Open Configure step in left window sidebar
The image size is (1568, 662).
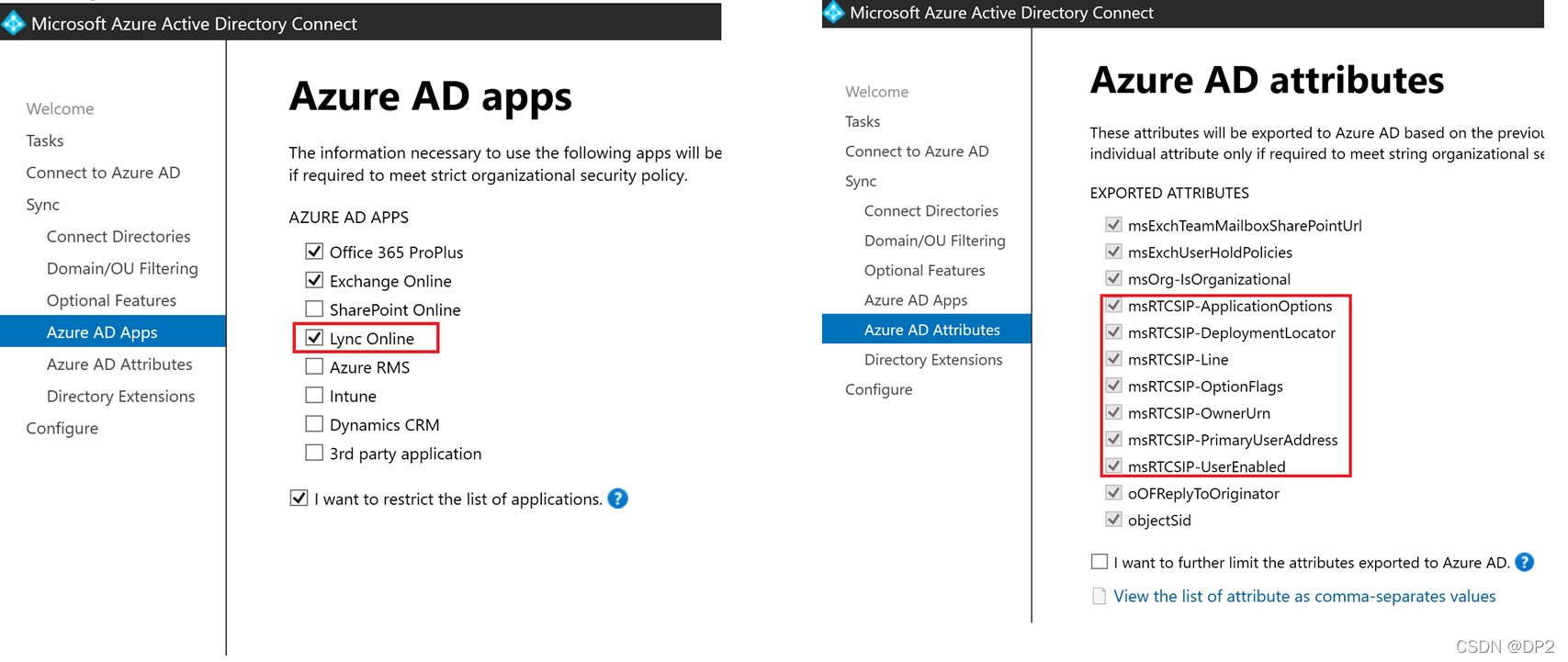click(x=62, y=428)
